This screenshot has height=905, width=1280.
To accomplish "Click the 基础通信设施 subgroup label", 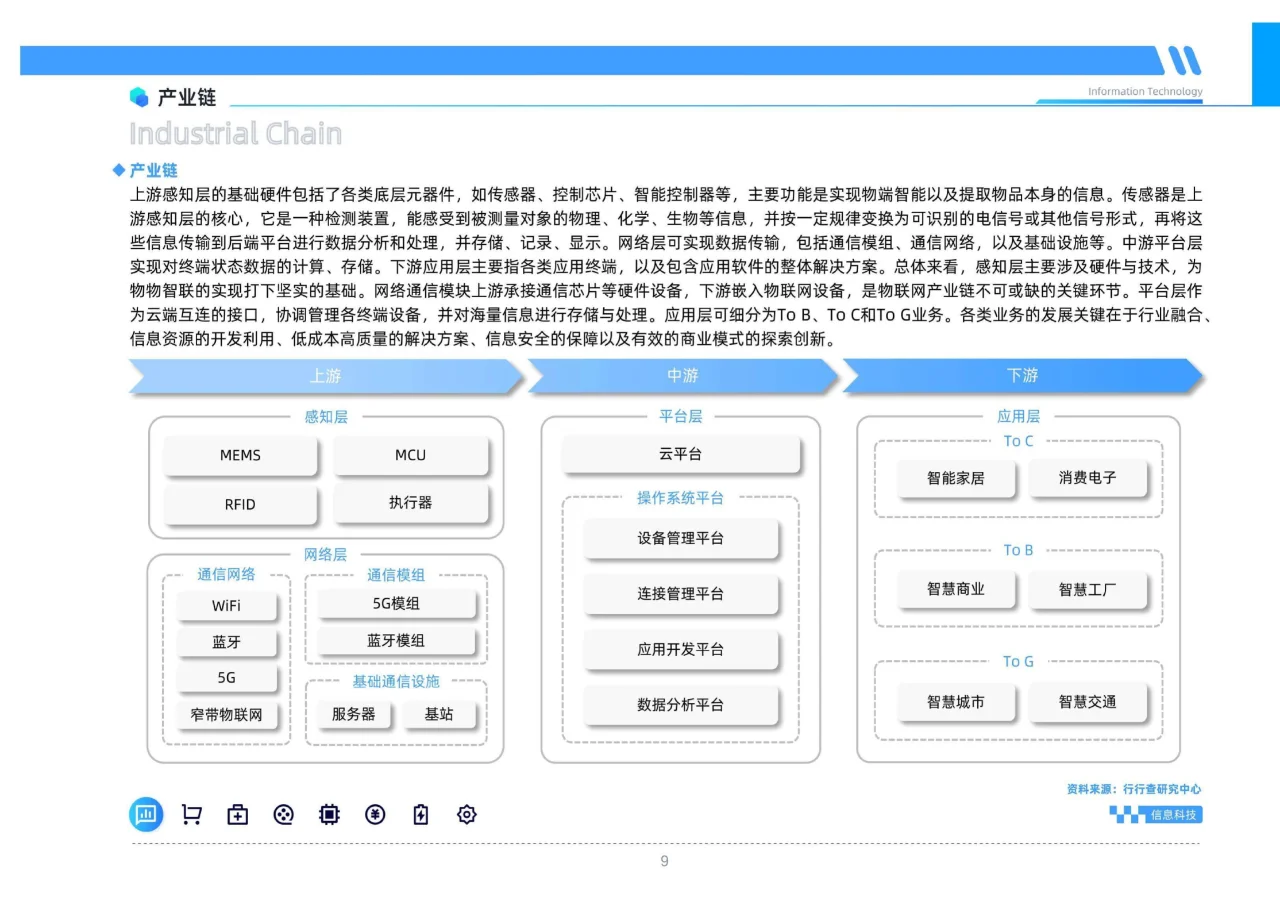I will (396, 681).
